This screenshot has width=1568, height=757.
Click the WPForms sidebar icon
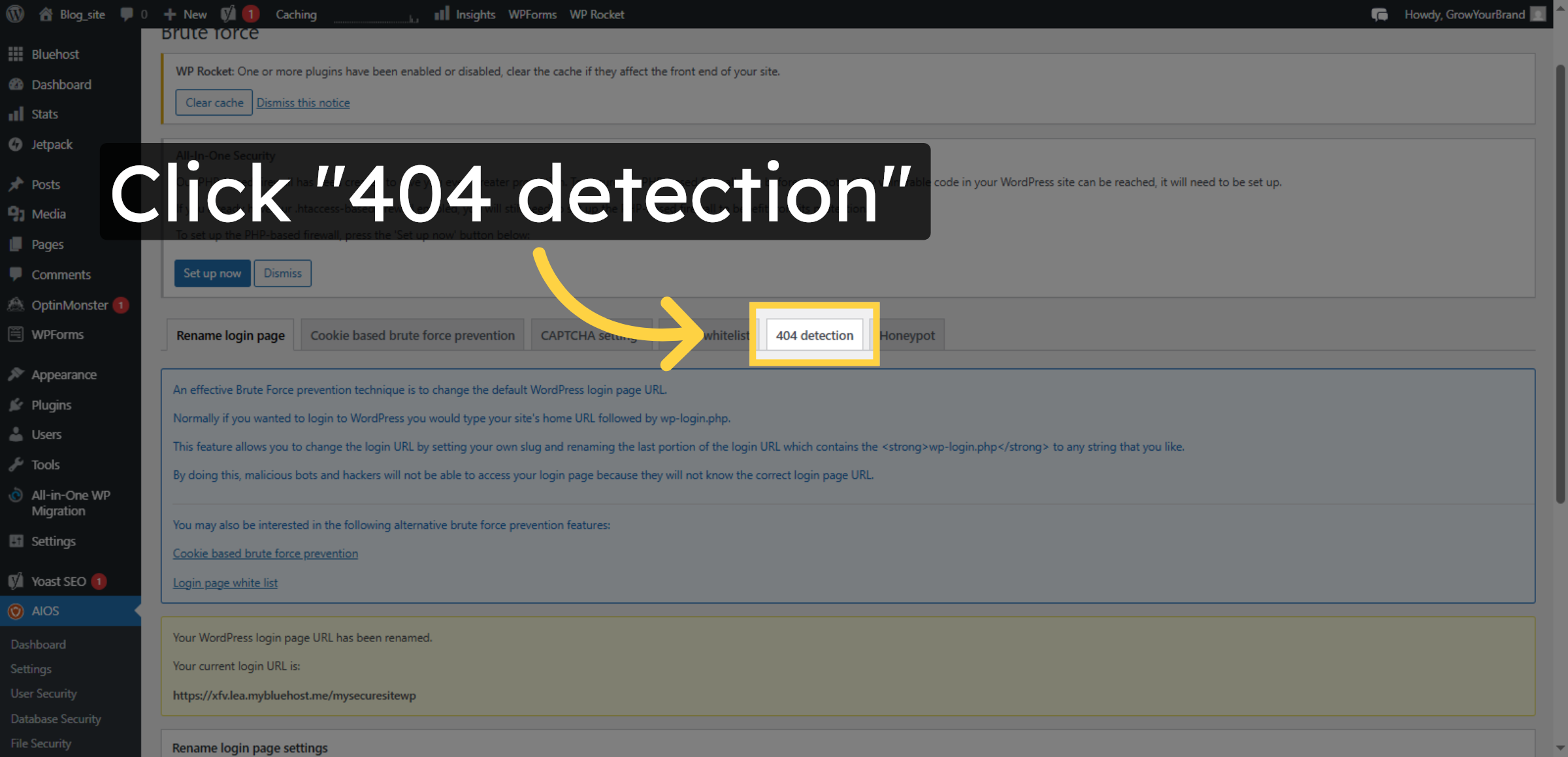pyautogui.click(x=16, y=334)
